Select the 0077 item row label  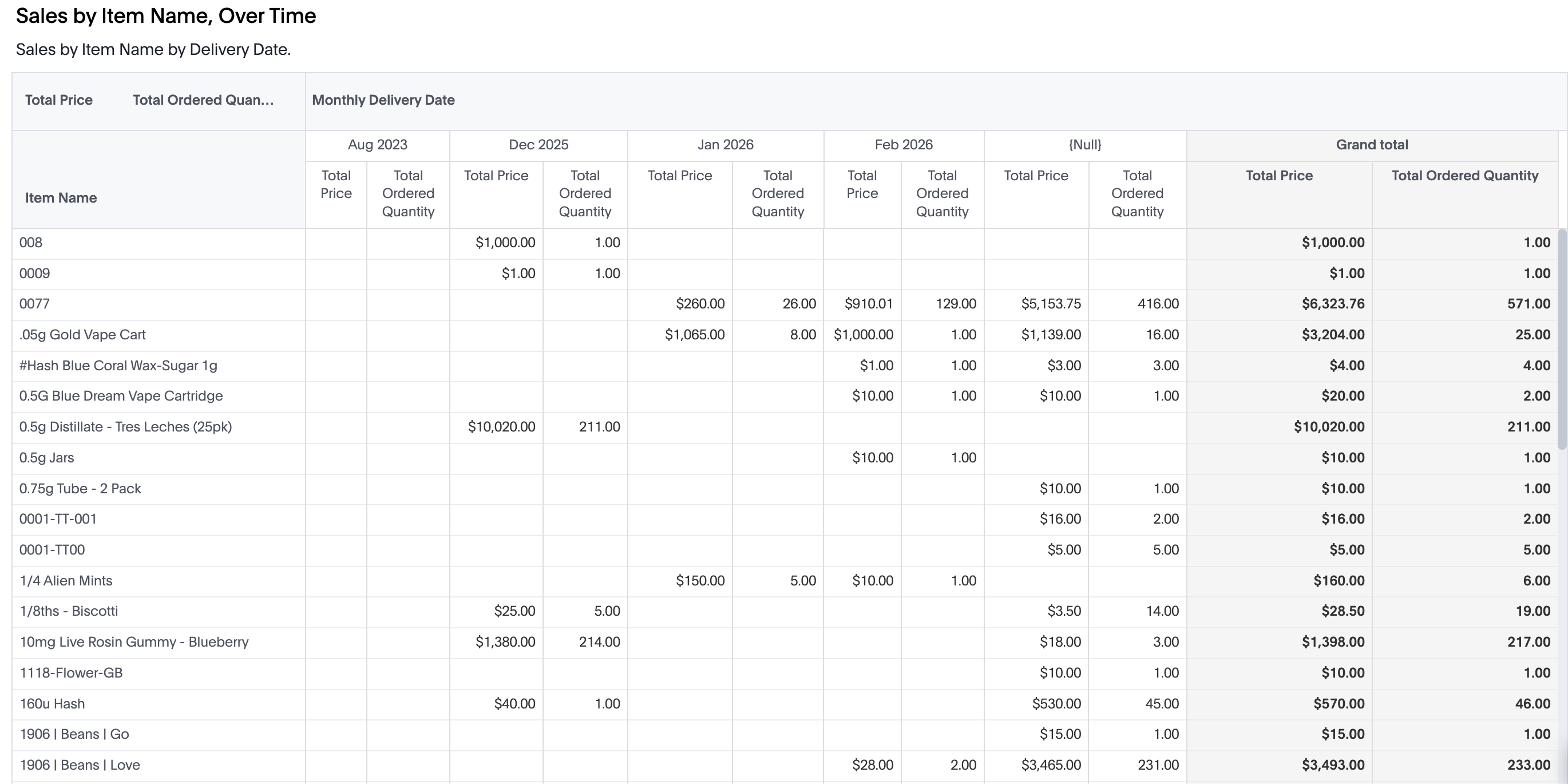(x=35, y=304)
